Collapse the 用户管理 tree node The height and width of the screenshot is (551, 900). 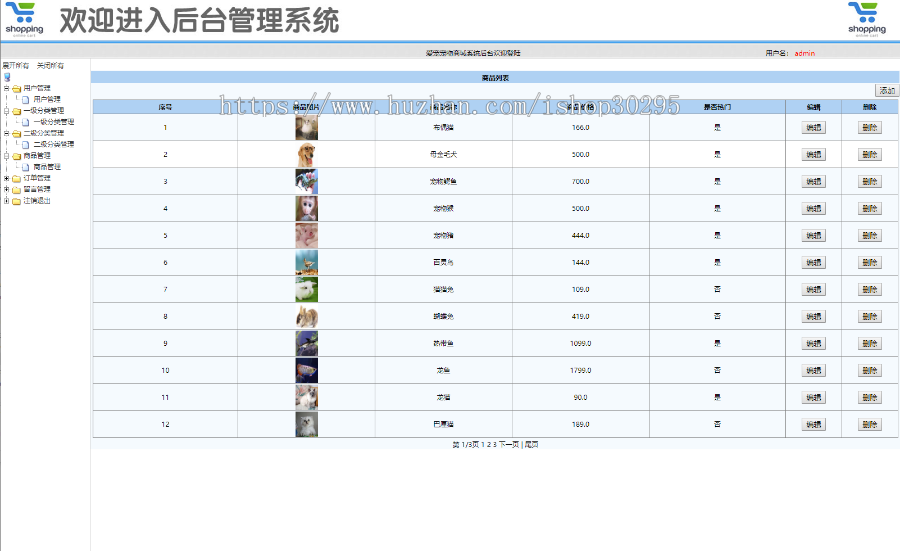click(6, 88)
